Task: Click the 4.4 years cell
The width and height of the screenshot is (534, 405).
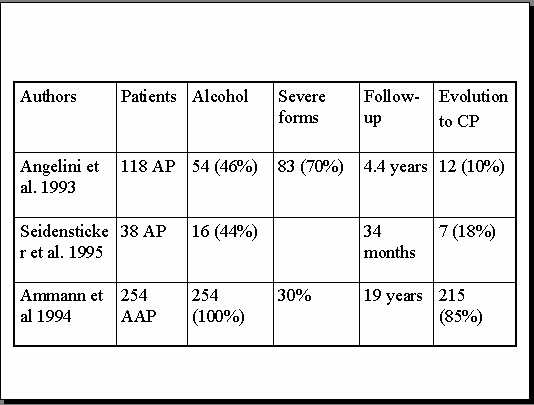Action: click(396, 185)
